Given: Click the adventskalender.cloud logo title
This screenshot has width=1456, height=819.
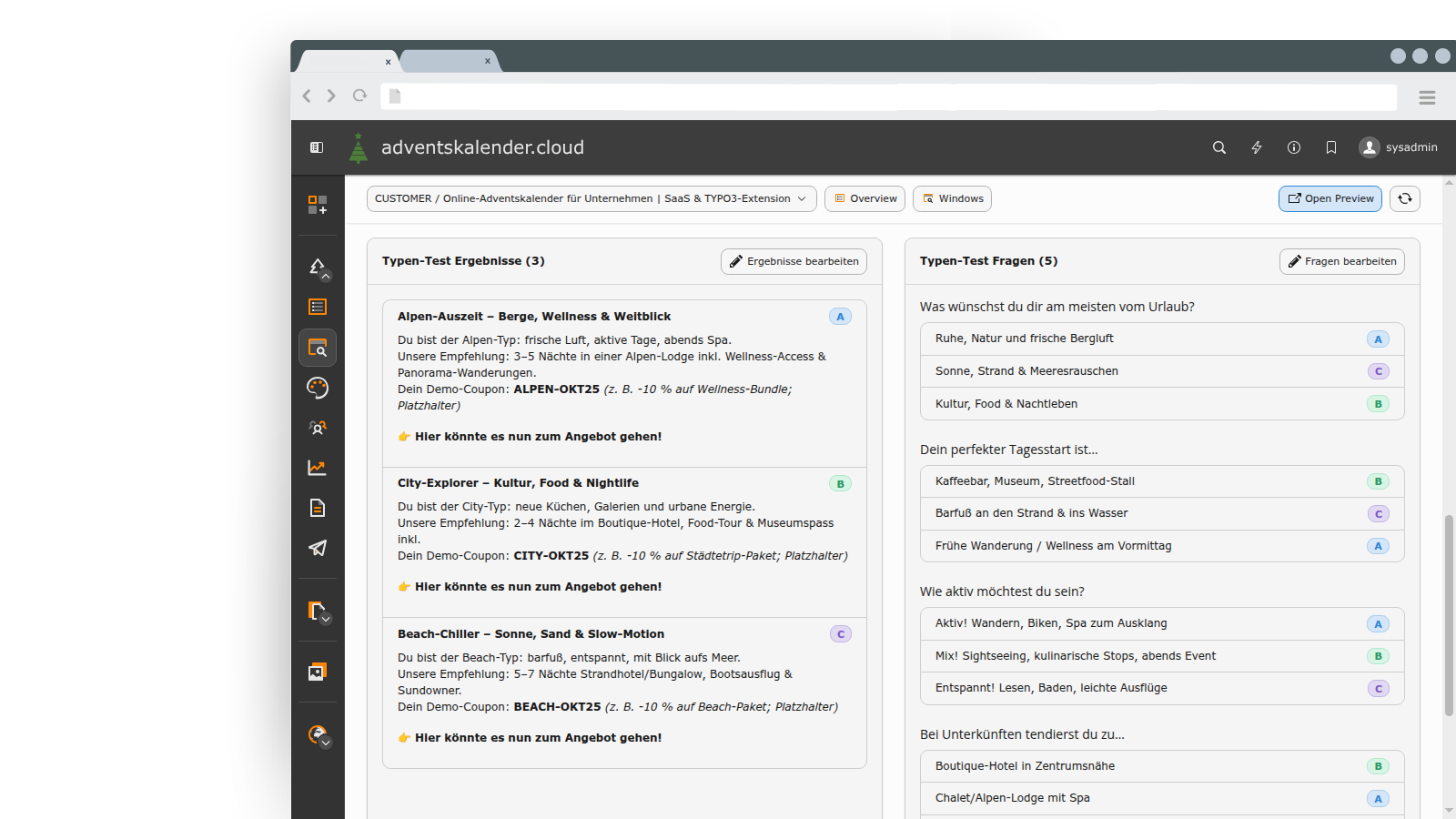Looking at the screenshot, I should click(x=482, y=147).
